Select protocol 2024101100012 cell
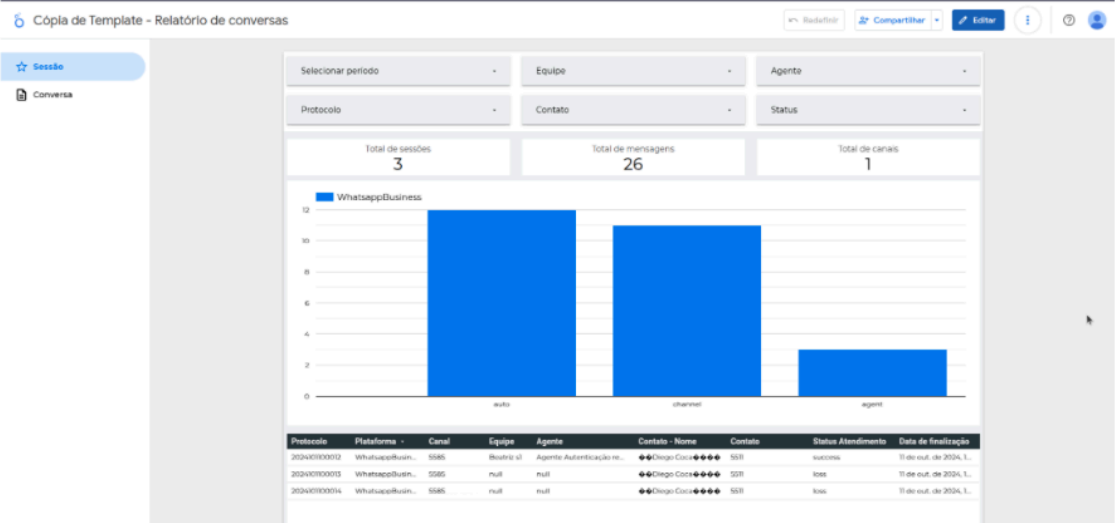Image resolution: width=1115 pixels, height=523 pixels. click(316, 457)
